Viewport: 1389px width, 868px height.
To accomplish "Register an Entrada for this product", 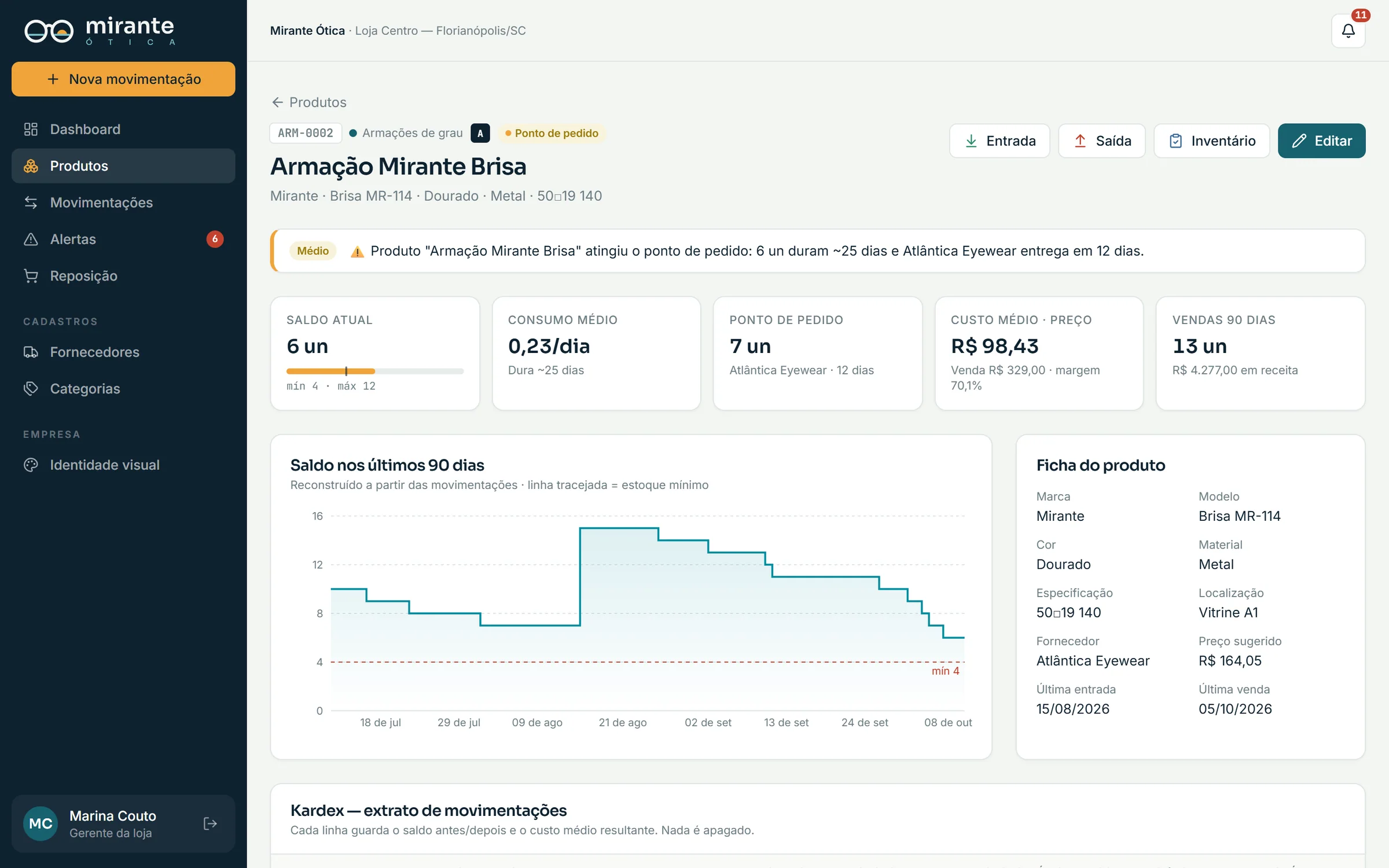I will click(x=1000, y=141).
